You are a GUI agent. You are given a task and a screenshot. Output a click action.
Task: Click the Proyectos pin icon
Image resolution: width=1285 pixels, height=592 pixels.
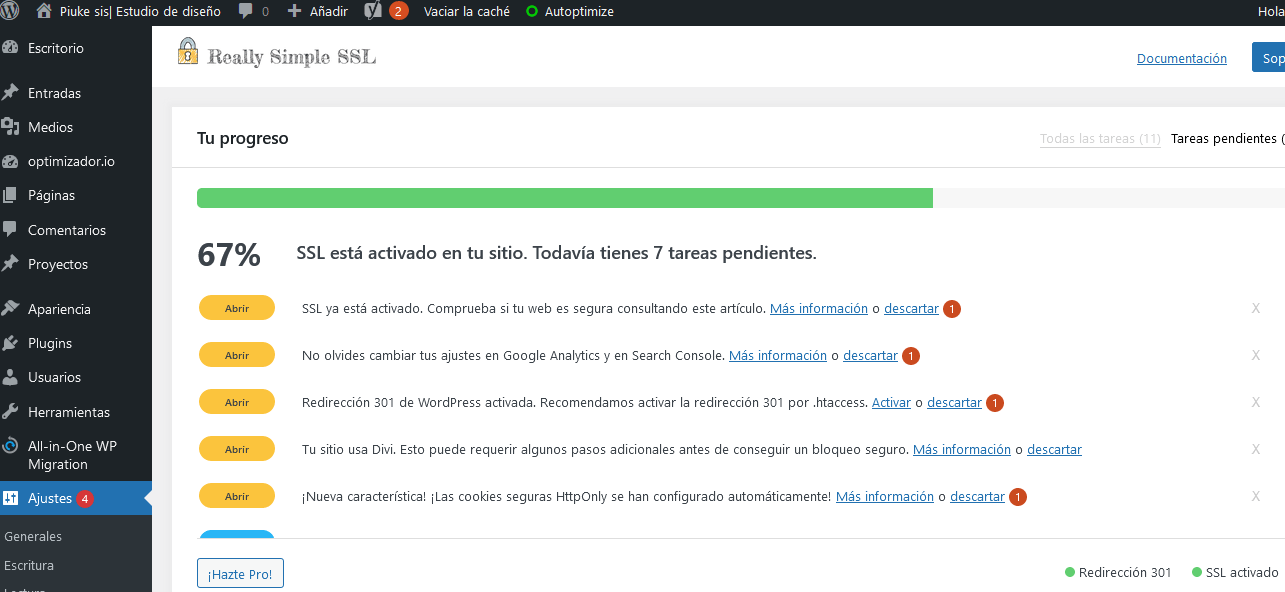point(10,264)
